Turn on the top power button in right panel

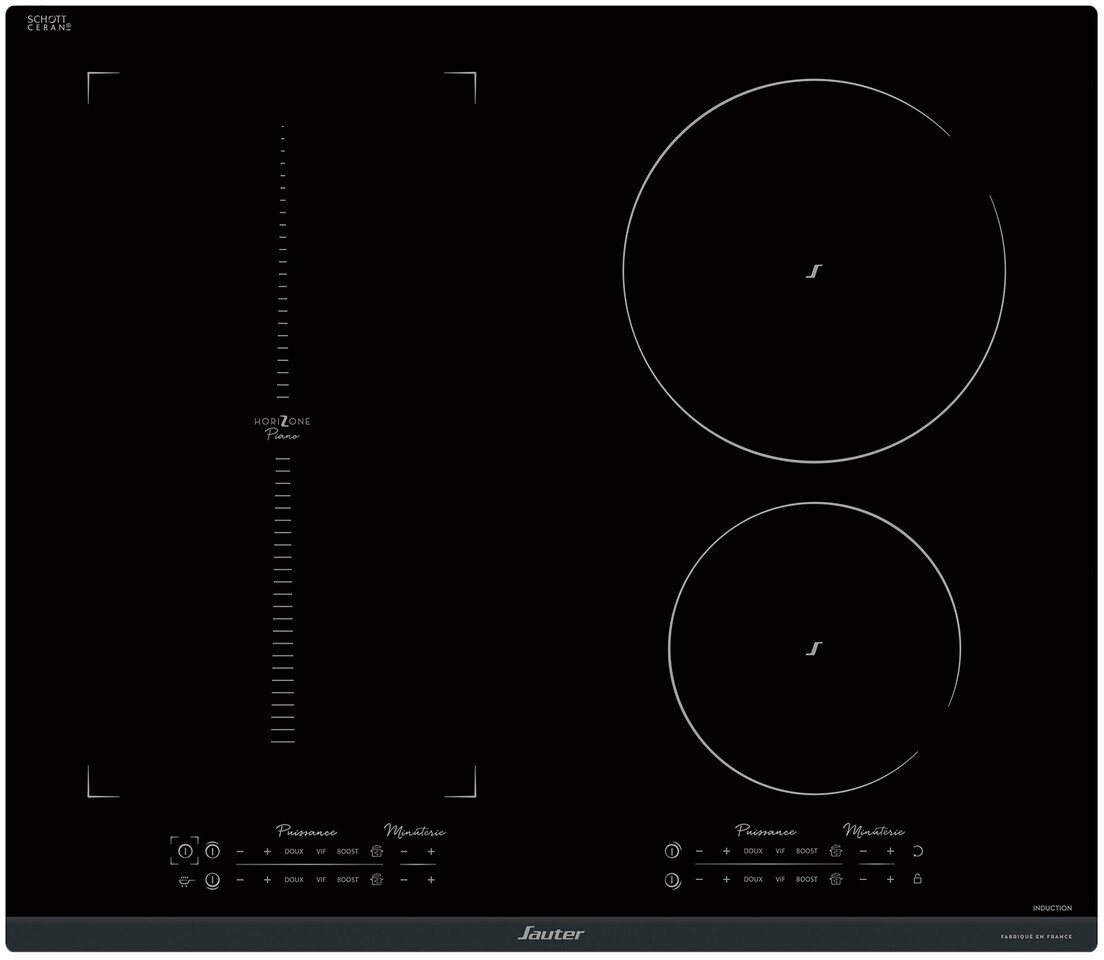point(672,852)
